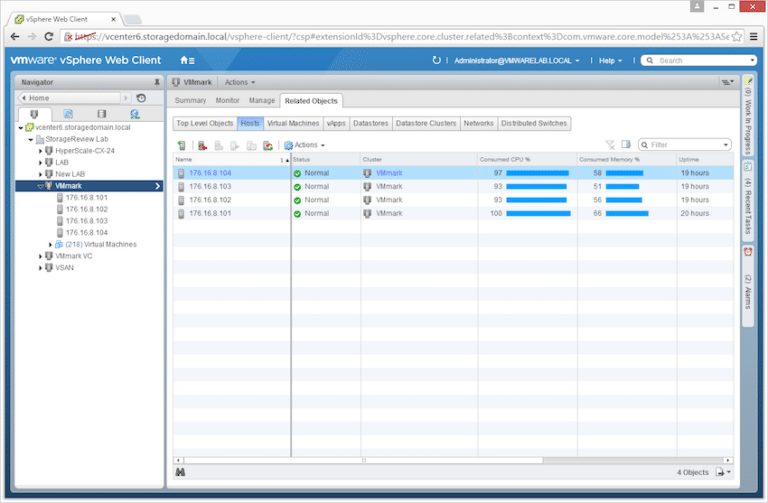Screen dimensions: 768x503
Task: Open the Alarms side panel
Action: pos(748,284)
